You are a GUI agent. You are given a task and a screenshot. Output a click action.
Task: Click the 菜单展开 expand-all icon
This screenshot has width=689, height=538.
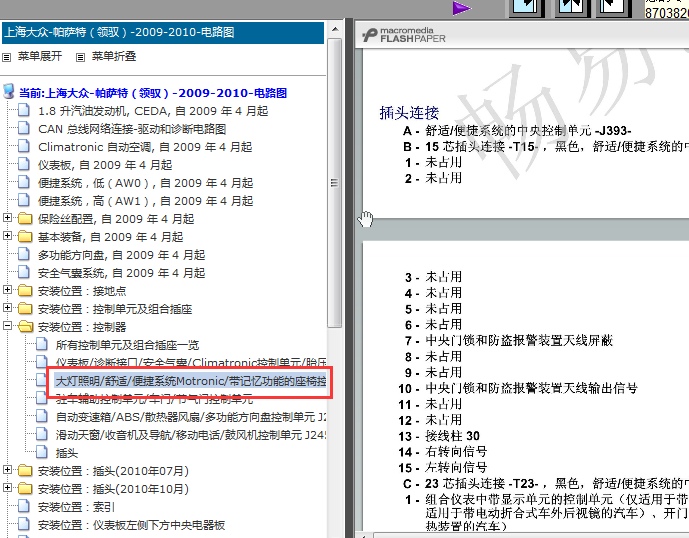click(x=7, y=57)
